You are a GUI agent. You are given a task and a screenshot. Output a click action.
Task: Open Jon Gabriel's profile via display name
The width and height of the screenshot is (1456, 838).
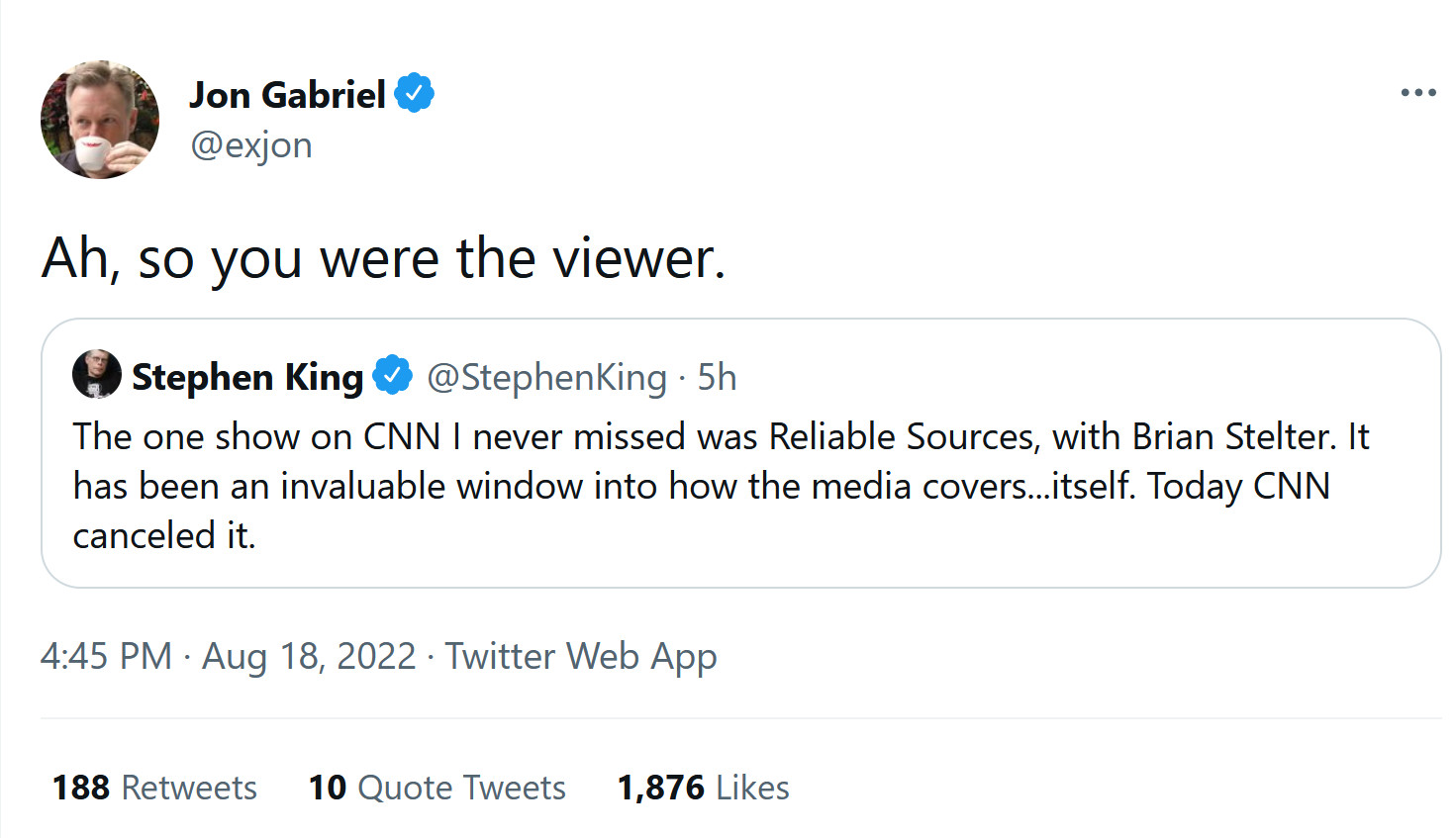[x=287, y=95]
